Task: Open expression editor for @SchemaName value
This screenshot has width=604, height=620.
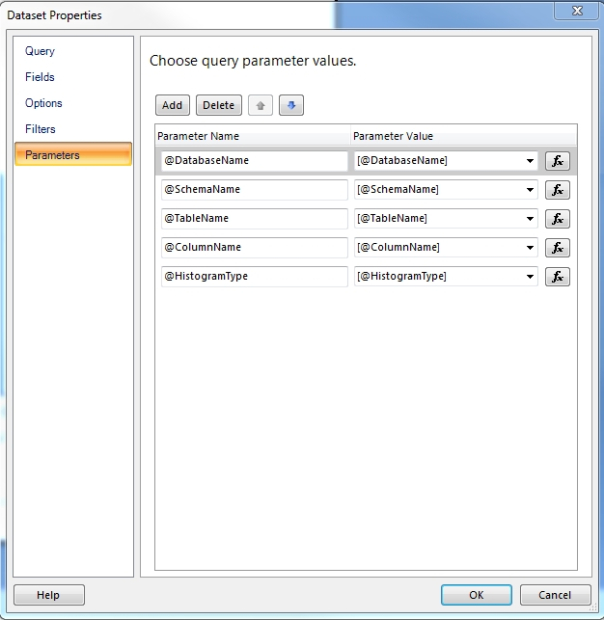Action: [x=557, y=190]
